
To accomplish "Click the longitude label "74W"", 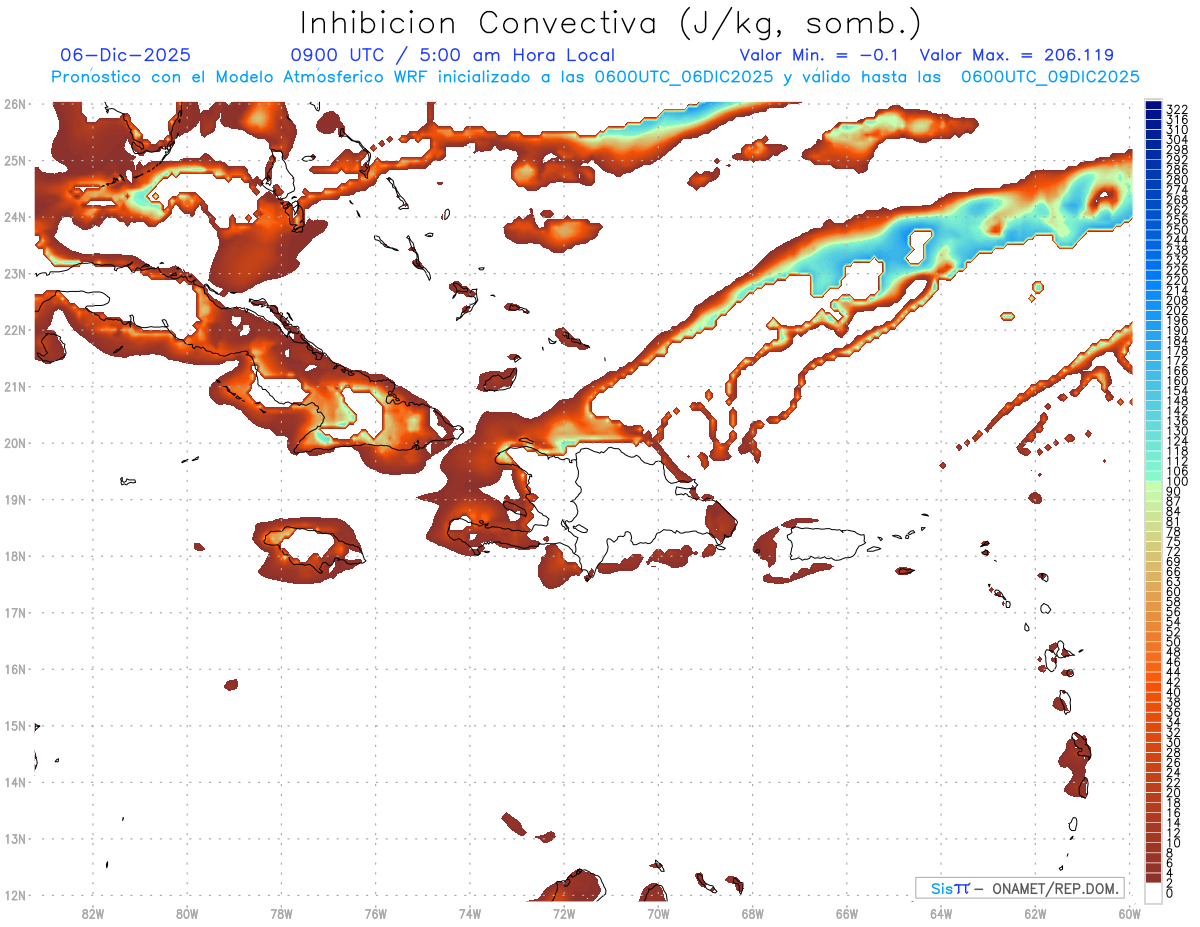I will pos(470,913).
